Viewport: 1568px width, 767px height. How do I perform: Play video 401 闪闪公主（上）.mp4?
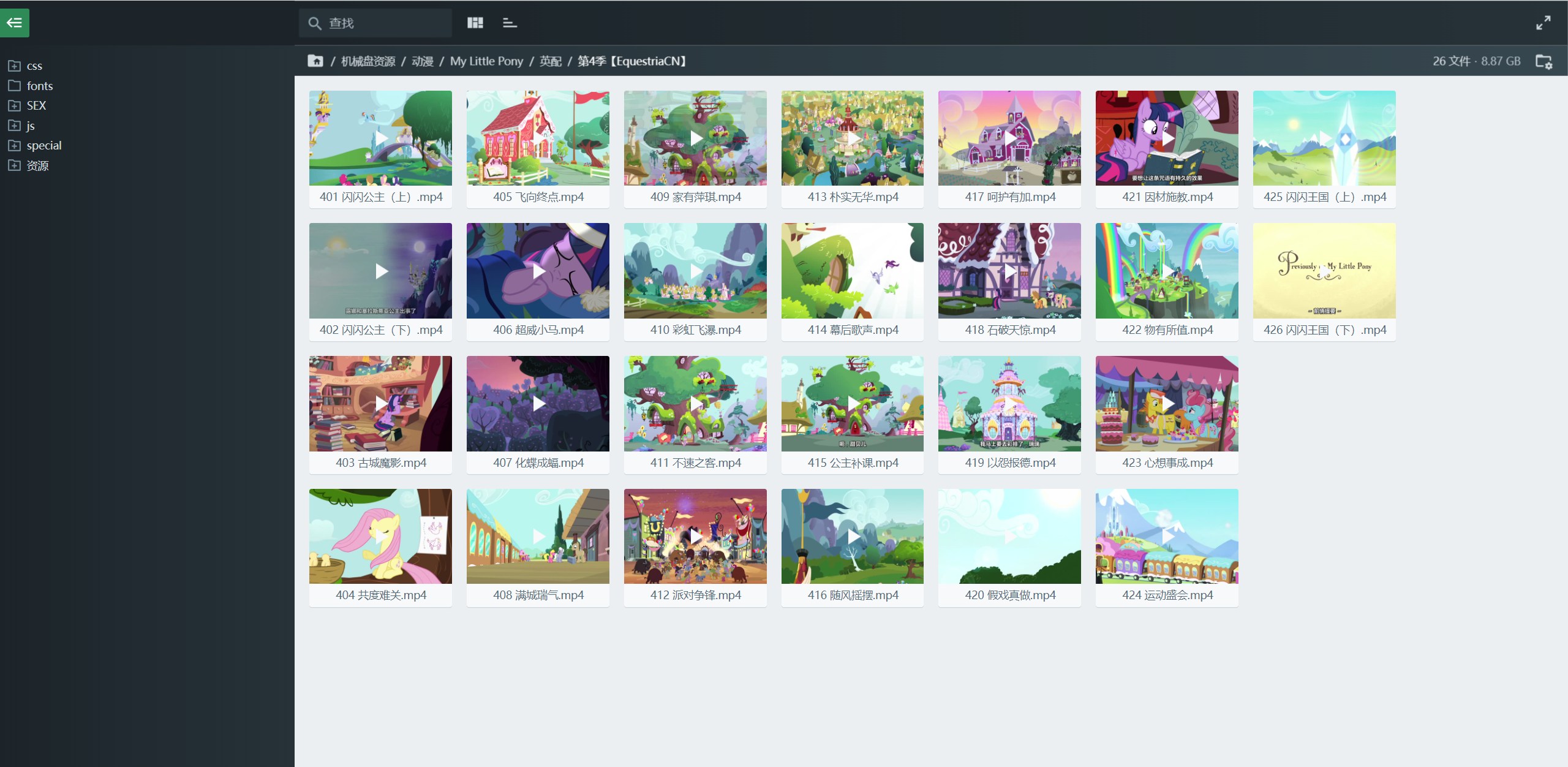(x=380, y=138)
